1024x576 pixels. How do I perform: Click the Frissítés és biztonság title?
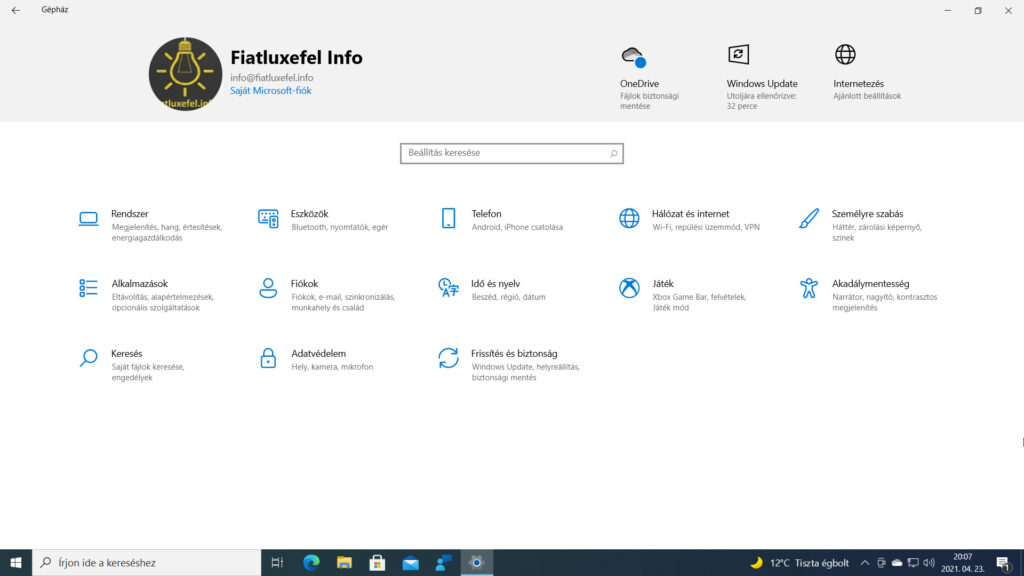(514, 353)
